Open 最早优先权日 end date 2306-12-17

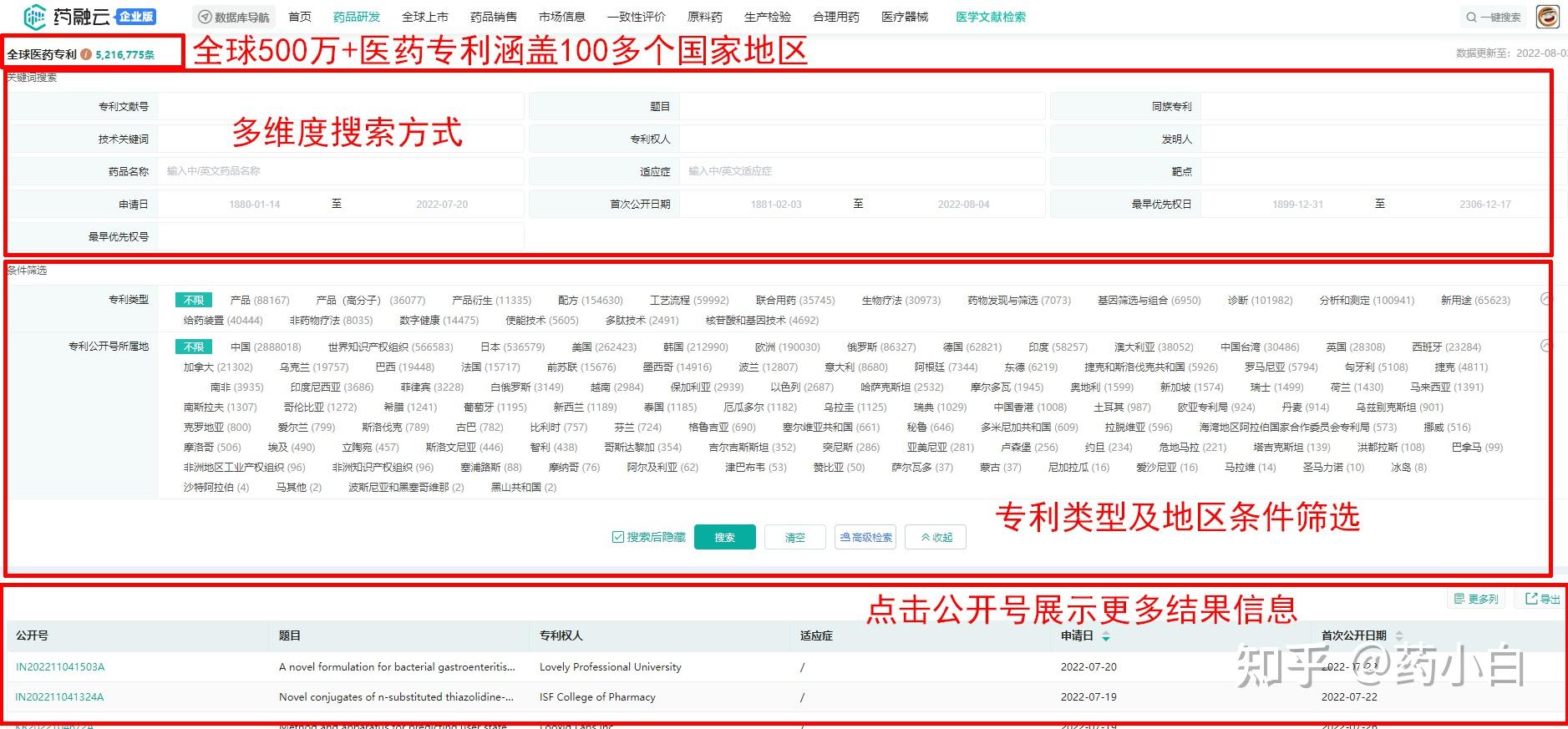click(x=1484, y=204)
